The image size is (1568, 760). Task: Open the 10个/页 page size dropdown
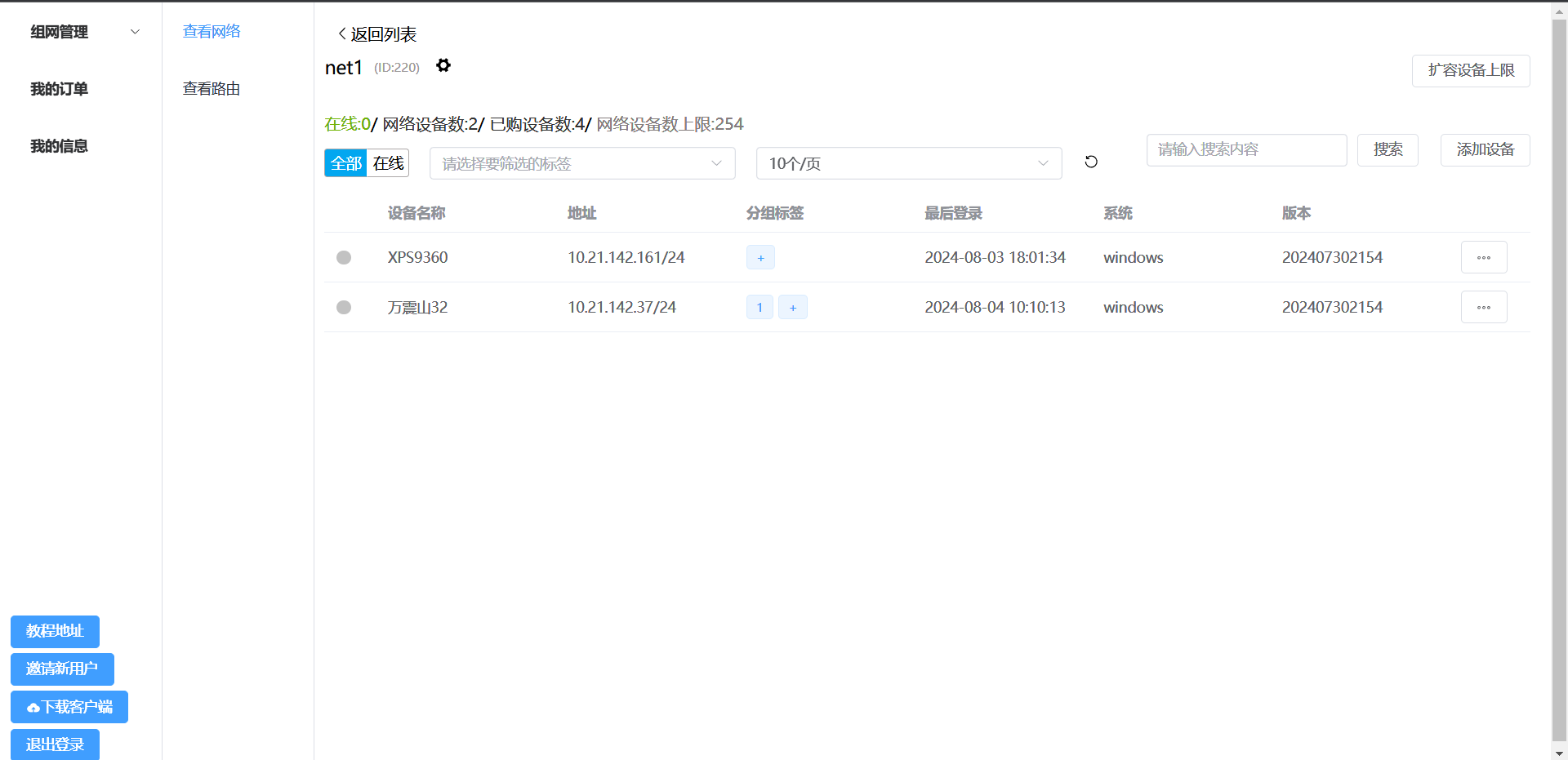[909, 163]
